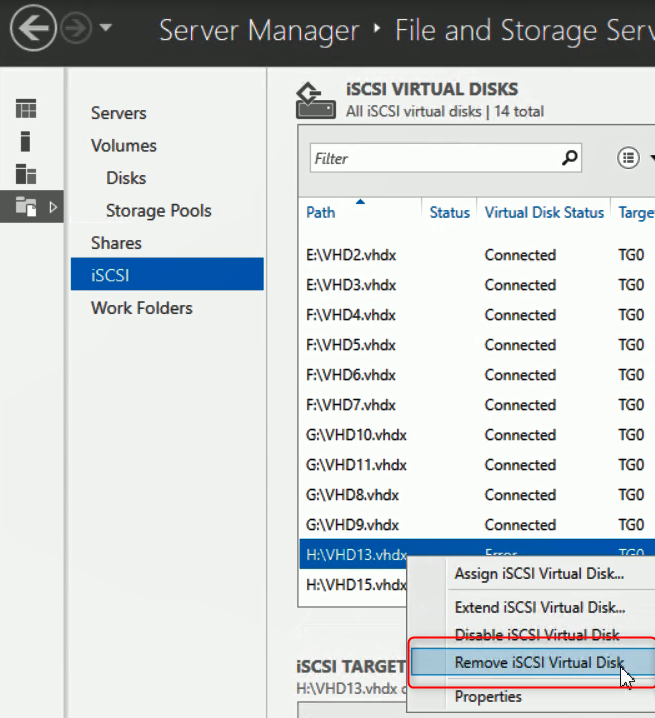This screenshot has width=655, height=718.
Task: Choose Extend iSCSI Virtual Disk option
Action: point(539,607)
